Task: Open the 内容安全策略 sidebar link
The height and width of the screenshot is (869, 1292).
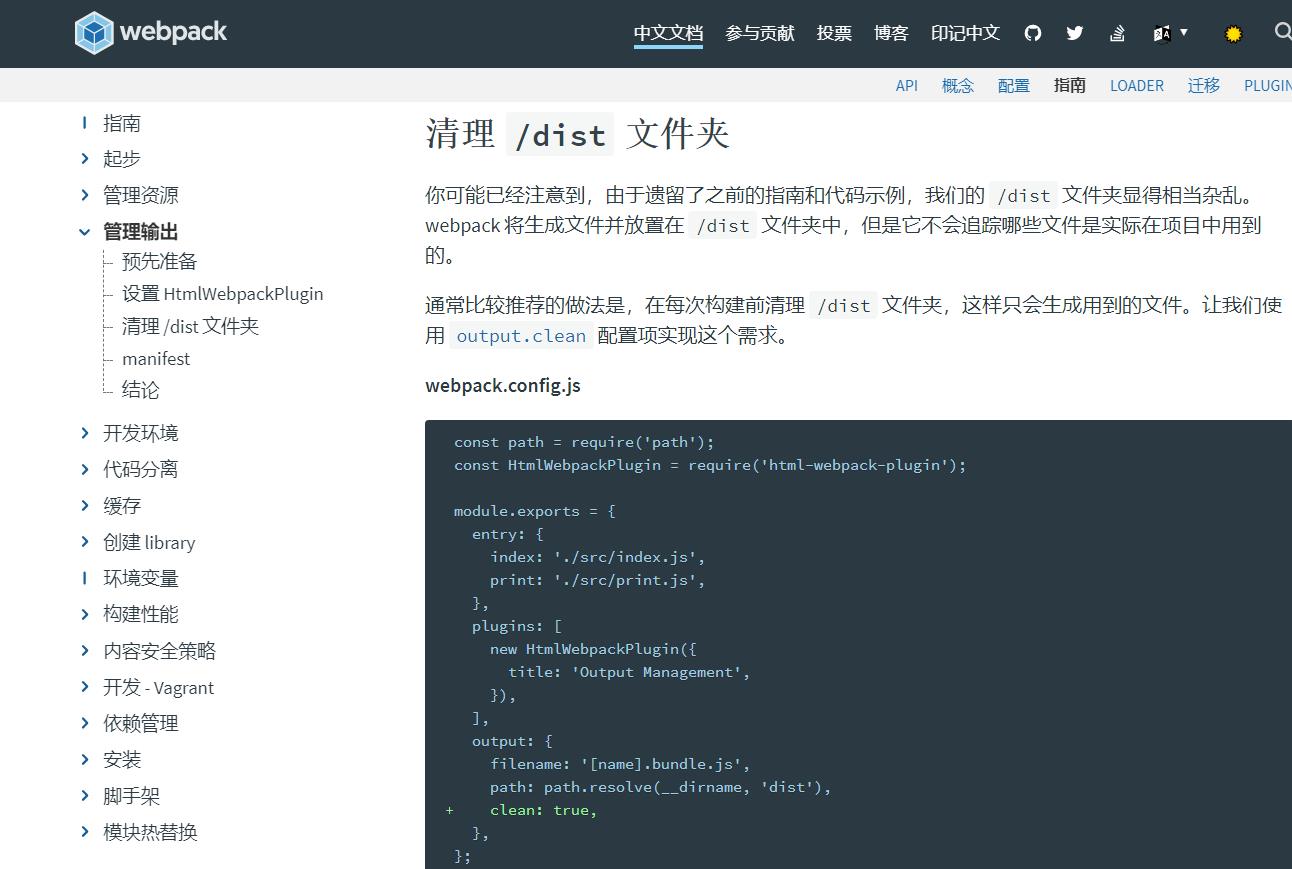Action: tap(160, 651)
